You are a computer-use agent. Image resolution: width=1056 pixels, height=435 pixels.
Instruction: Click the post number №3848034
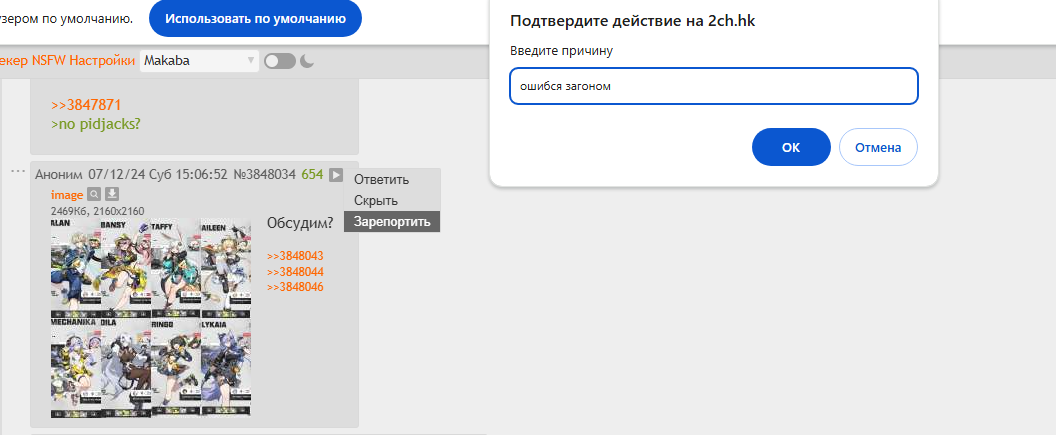click(x=265, y=175)
